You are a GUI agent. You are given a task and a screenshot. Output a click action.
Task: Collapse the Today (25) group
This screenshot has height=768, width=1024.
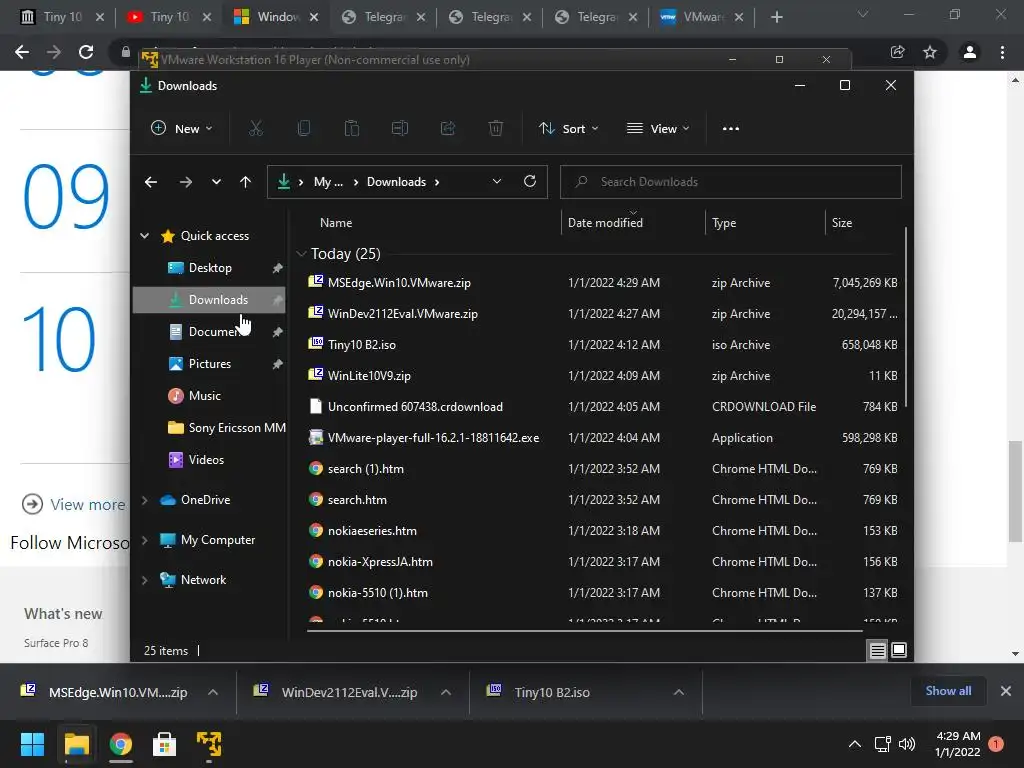(x=301, y=253)
